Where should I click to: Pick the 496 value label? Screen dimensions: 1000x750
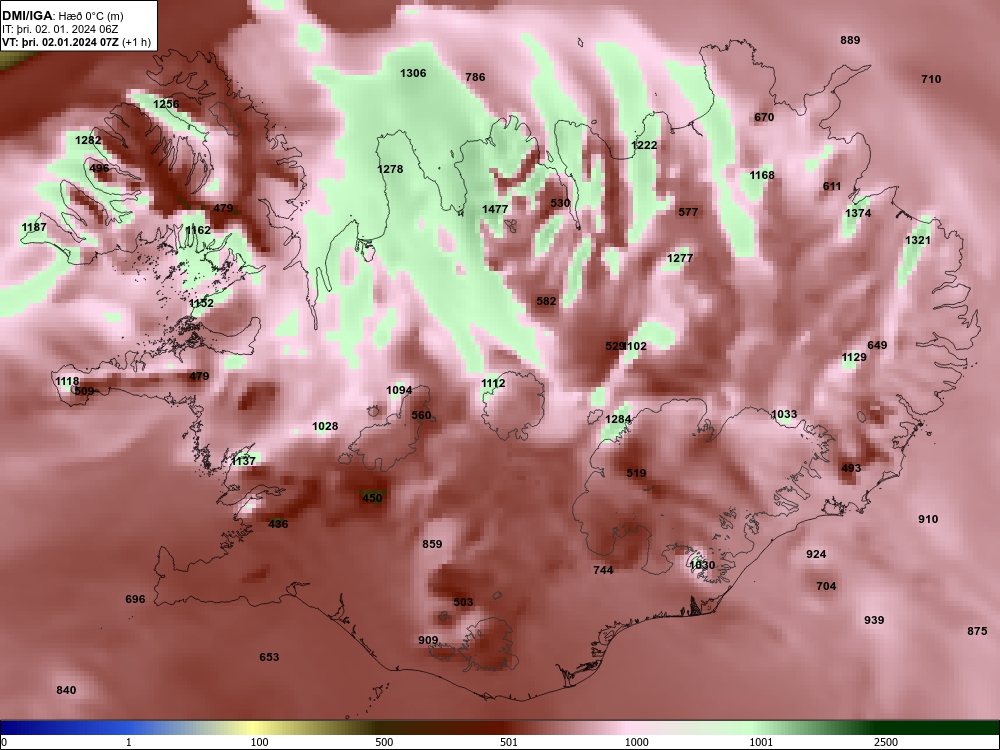[99, 168]
